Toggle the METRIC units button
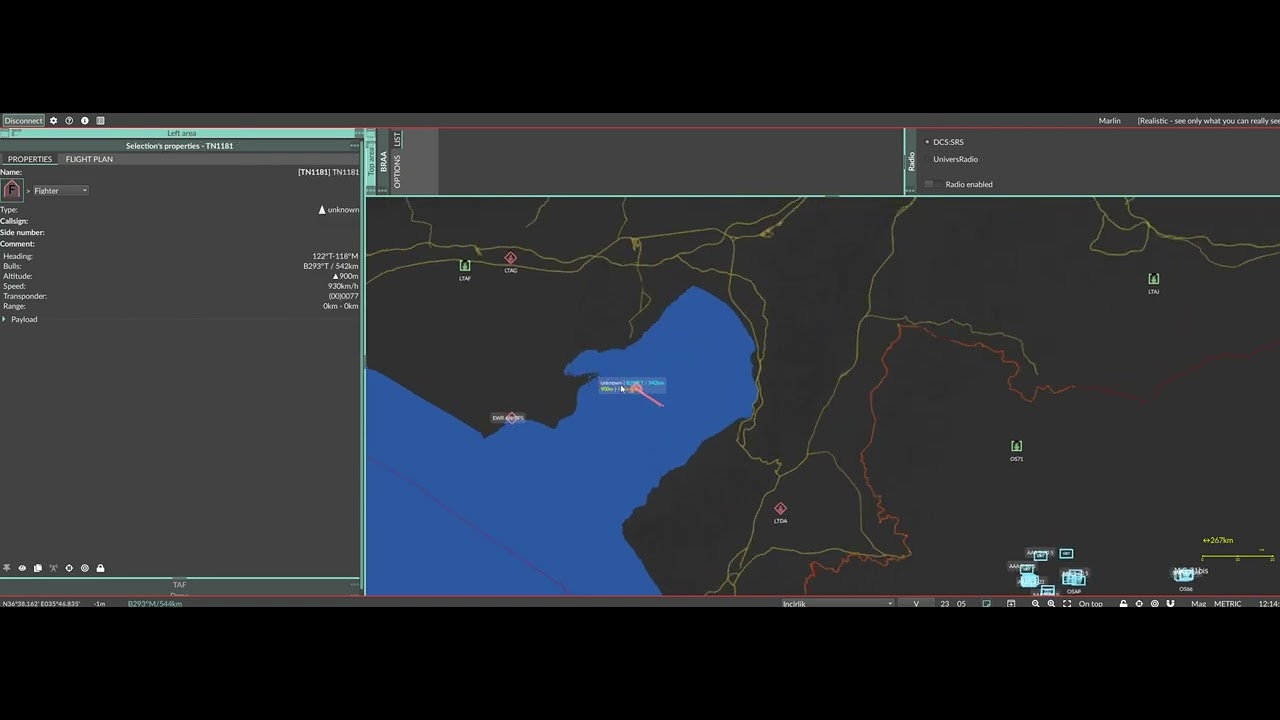Viewport: 1280px width, 720px height. 1227,604
